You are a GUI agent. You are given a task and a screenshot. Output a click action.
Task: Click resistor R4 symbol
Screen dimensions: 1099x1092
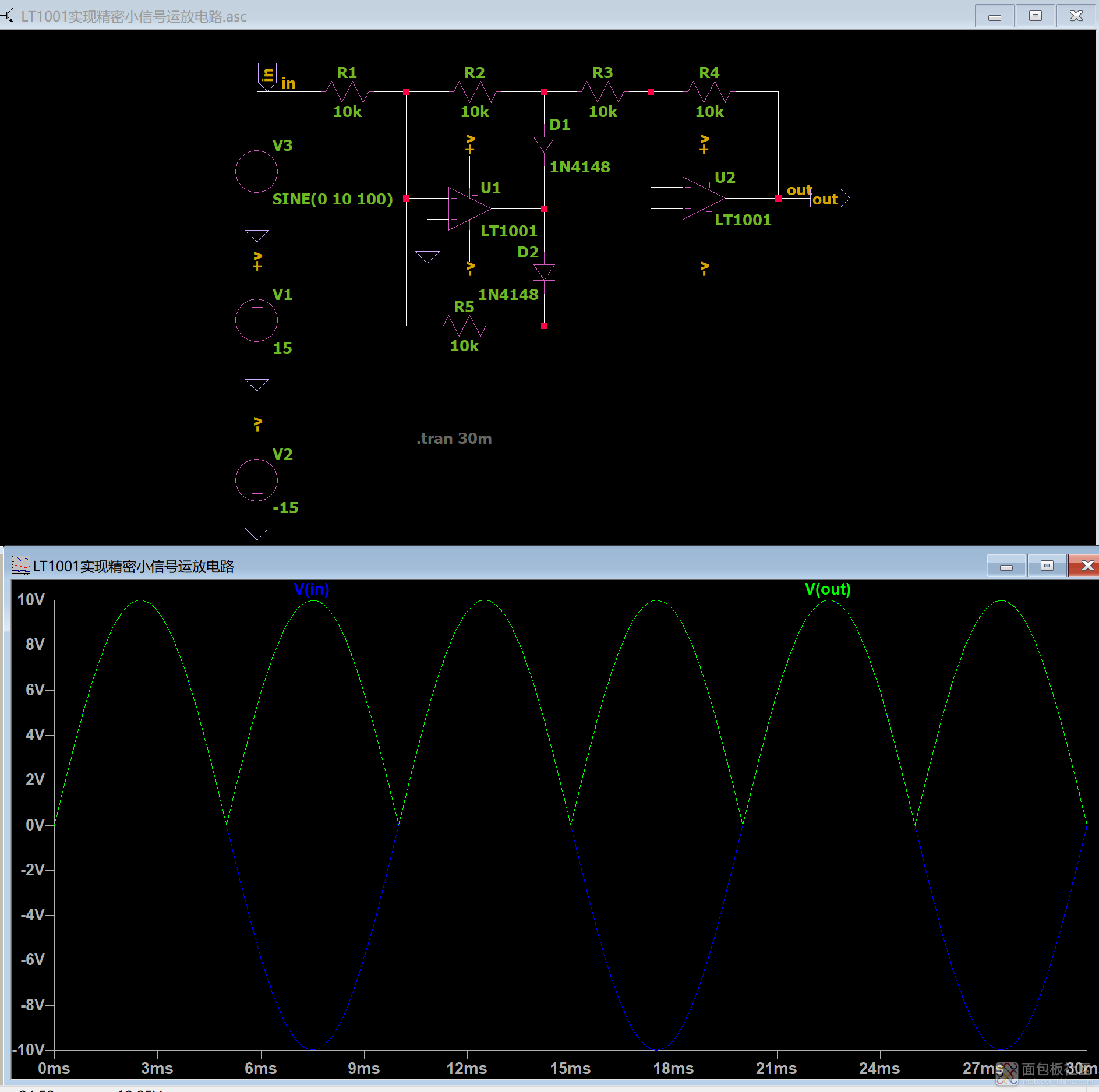pos(709,91)
